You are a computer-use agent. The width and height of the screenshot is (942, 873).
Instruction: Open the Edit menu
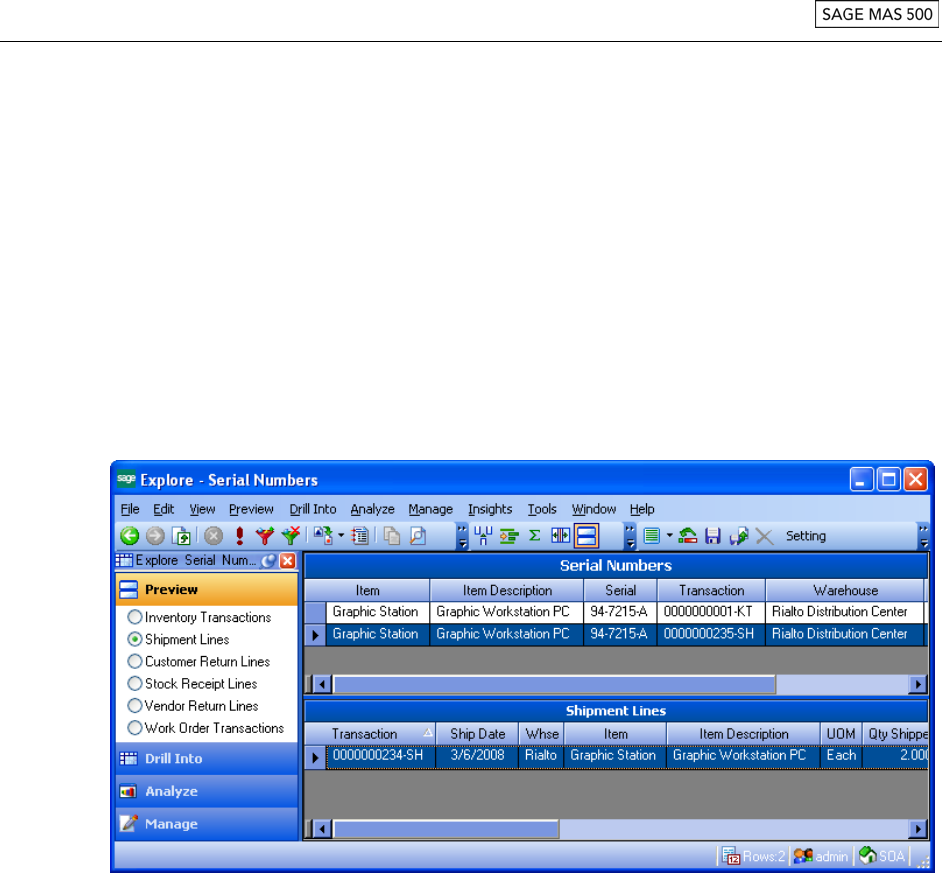point(163,509)
